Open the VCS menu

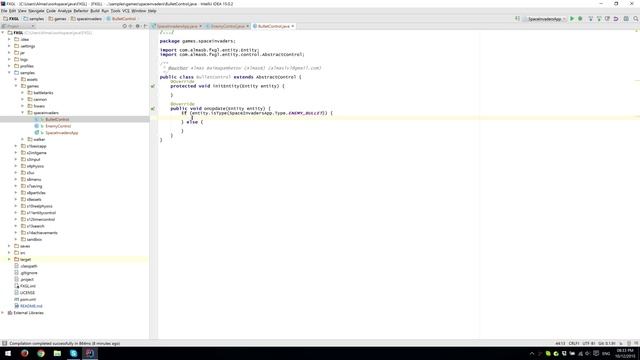(x=126, y=11)
